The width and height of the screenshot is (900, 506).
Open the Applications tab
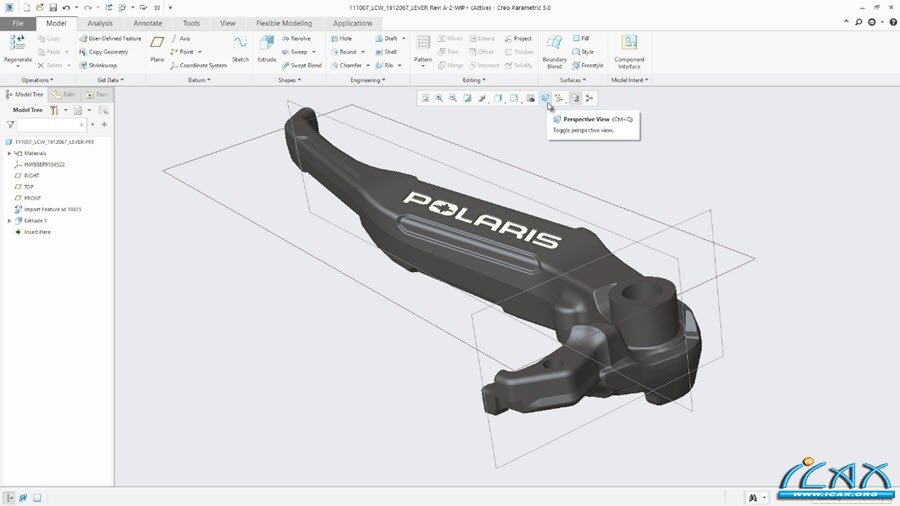point(352,24)
